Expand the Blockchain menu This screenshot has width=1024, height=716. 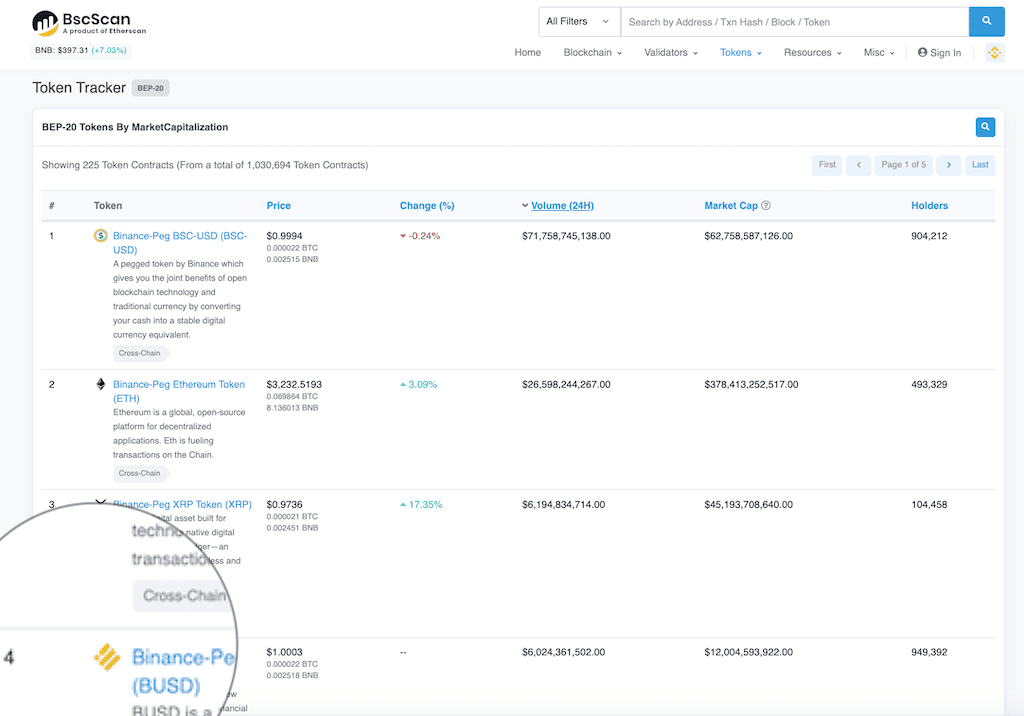point(592,52)
